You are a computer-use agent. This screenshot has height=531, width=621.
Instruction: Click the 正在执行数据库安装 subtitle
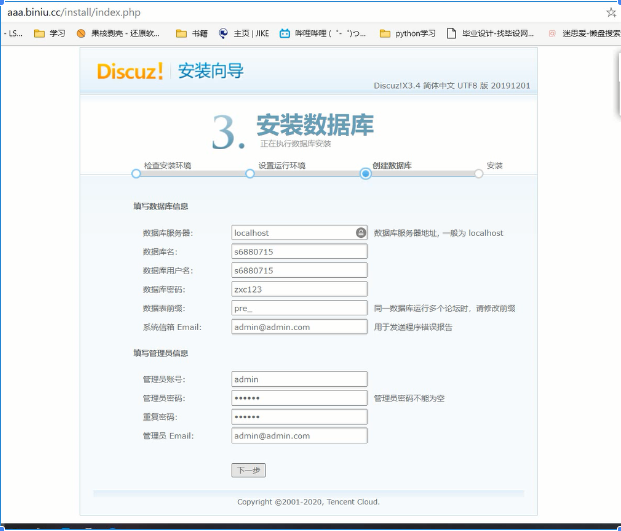295,144
